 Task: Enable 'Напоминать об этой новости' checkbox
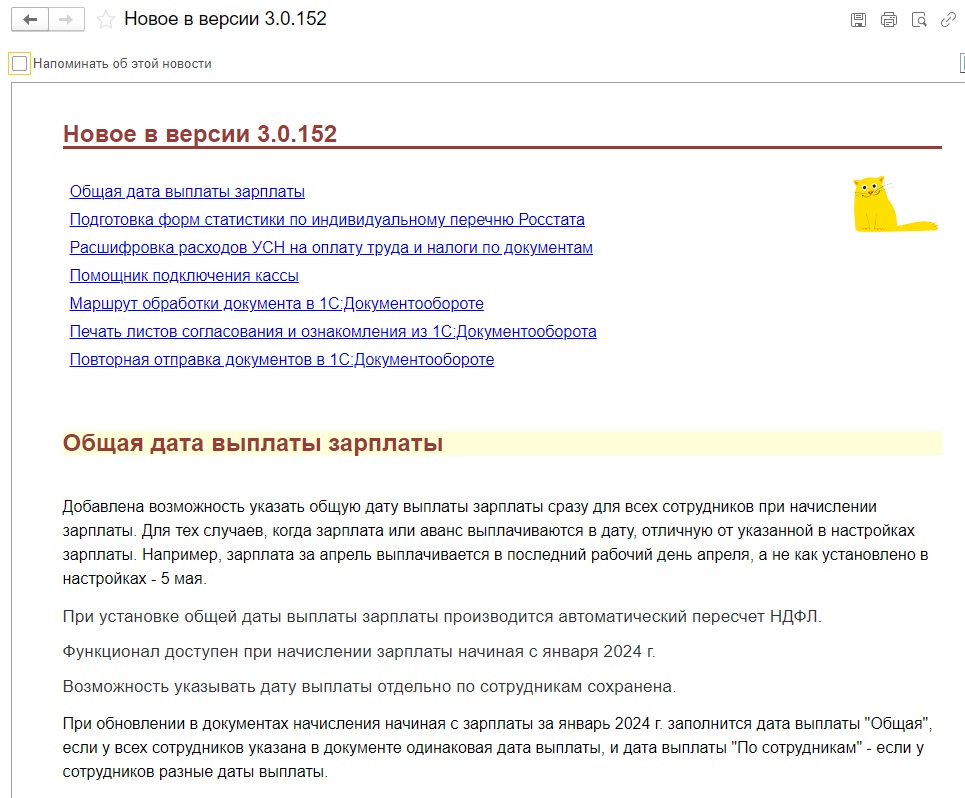20,63
